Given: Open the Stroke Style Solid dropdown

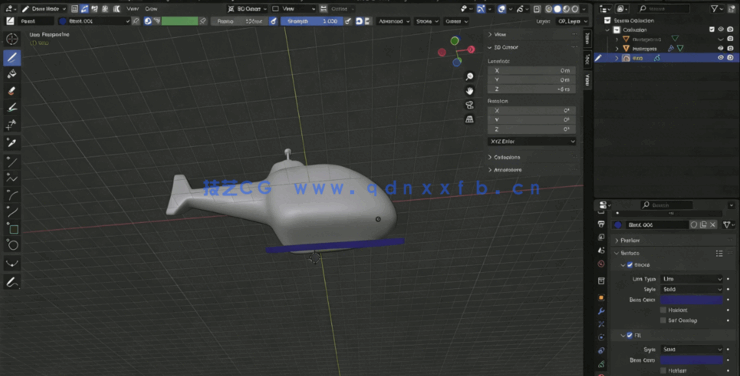Looking at the screenshot, I should pos(691,289).
